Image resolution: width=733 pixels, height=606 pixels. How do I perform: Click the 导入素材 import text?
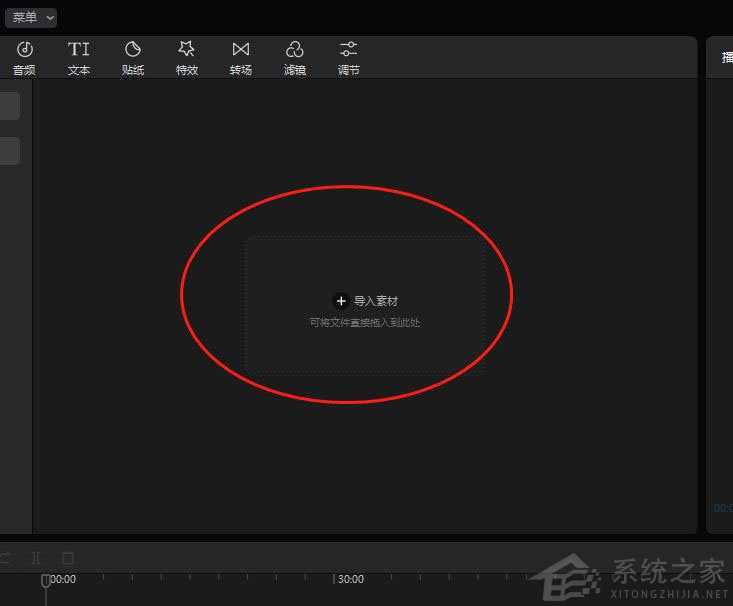tap(376, 301)
